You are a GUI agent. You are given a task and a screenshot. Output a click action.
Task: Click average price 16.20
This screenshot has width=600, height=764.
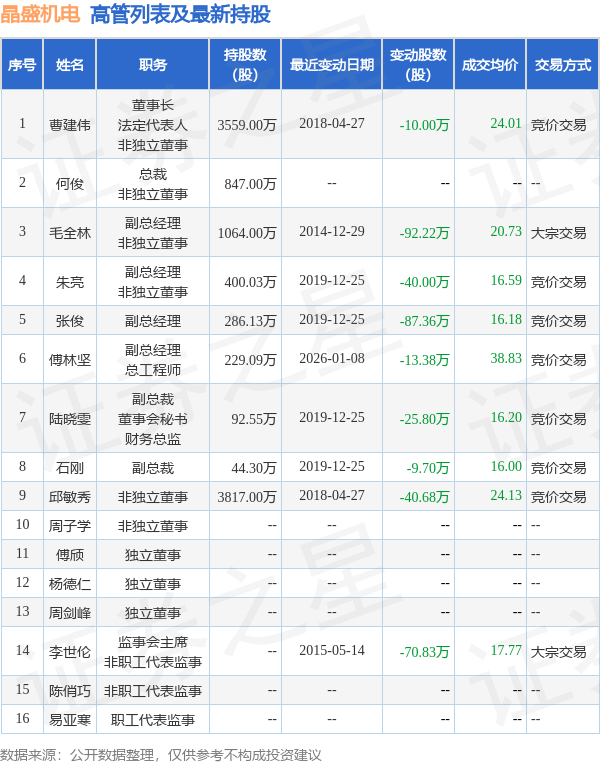pos(506,418)
